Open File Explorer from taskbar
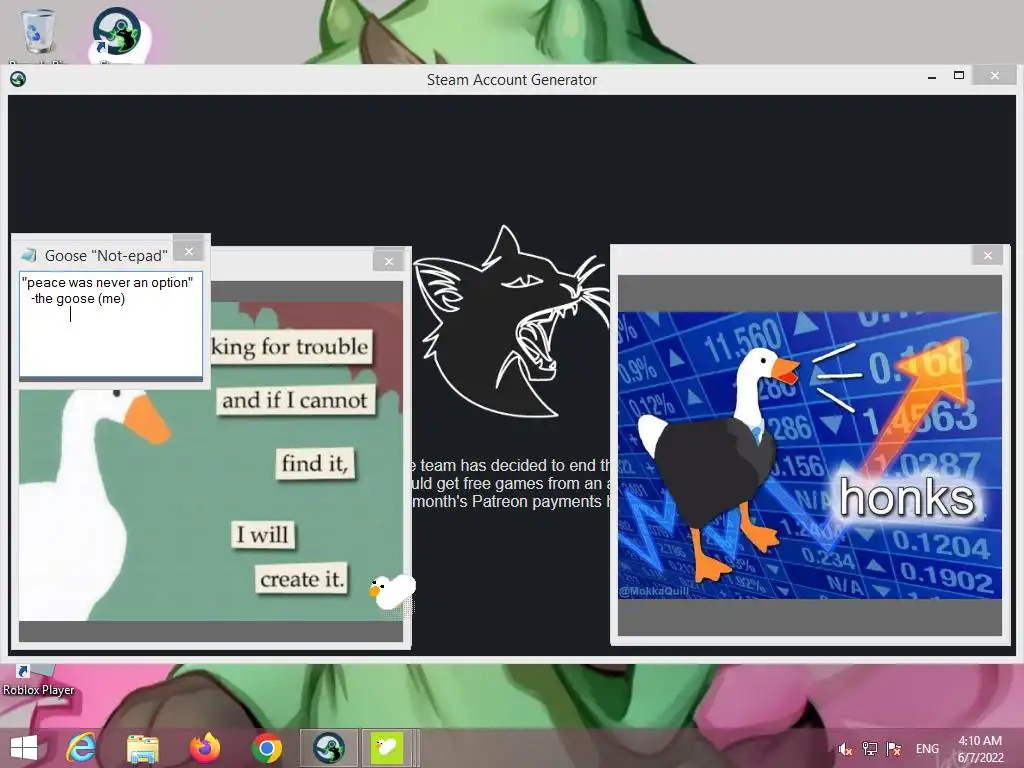Viewport: 1024px width, 768px height. click(x=142, y=748)
